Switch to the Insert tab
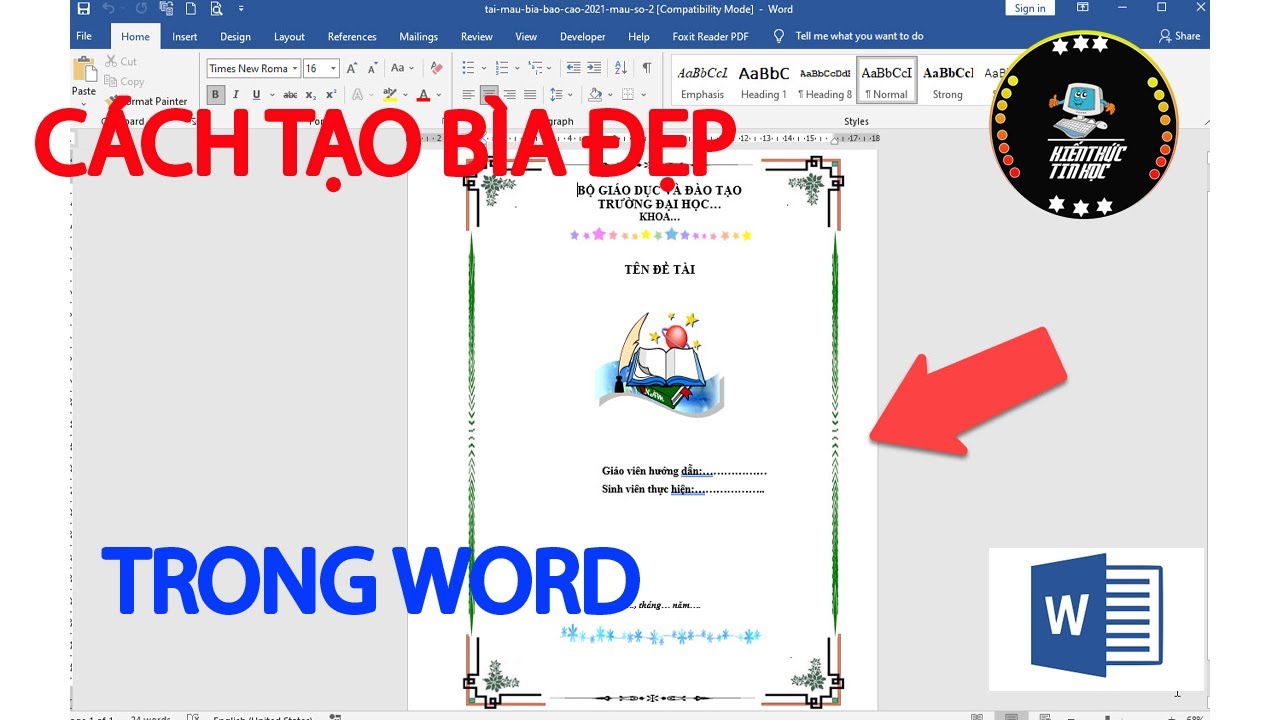Image resolution: width=1280 pixels, height=720 pixels. pyautogui.click(x=184, y=36)
